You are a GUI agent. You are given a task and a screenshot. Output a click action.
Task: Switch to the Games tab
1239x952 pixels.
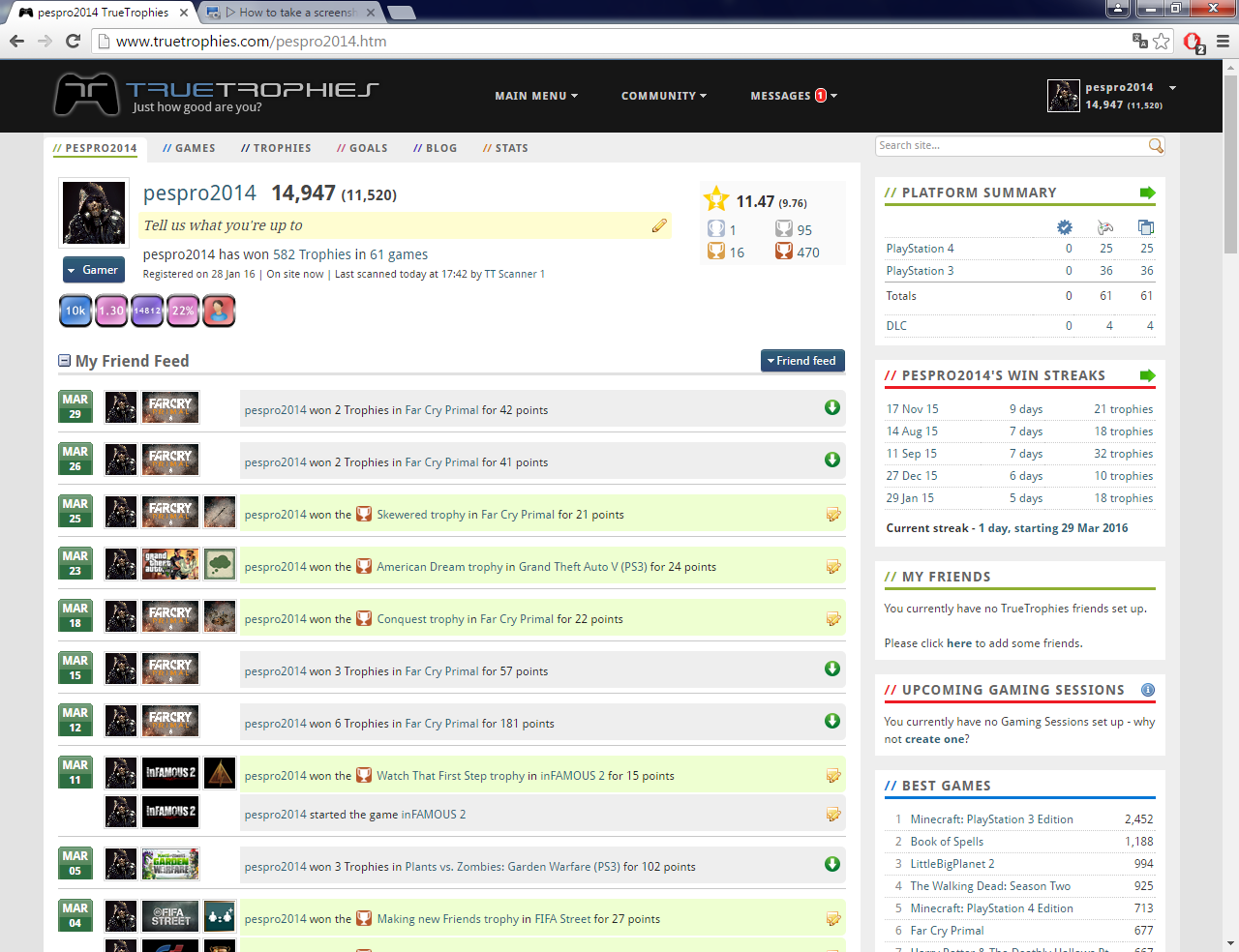tap(189, 148)
